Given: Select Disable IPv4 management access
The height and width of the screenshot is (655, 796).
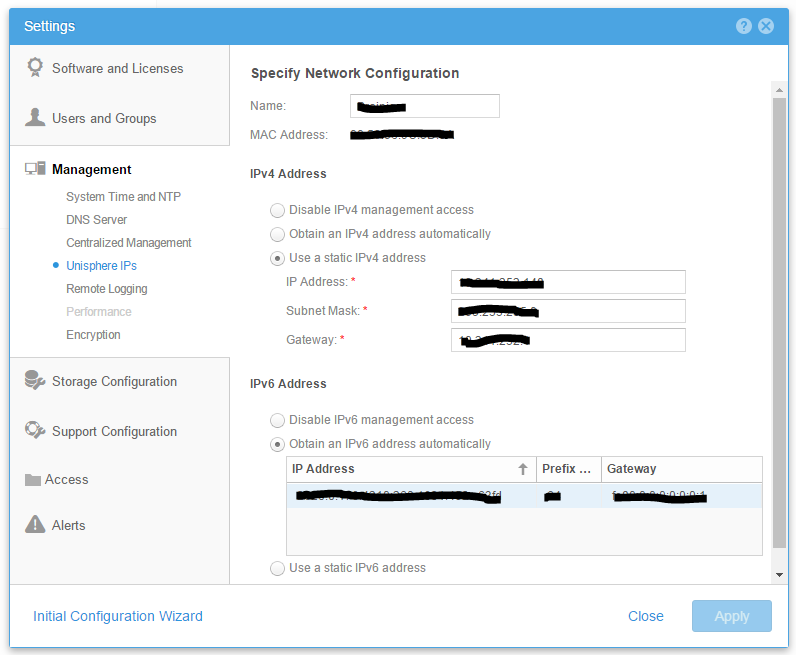Looking at the screenshot, I should tap(277, 210).
